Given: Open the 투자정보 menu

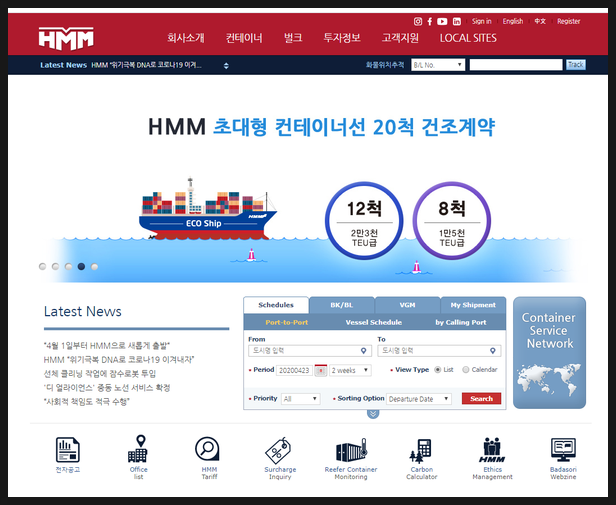Looking at the screenshot, I should [x=342, y=38].
